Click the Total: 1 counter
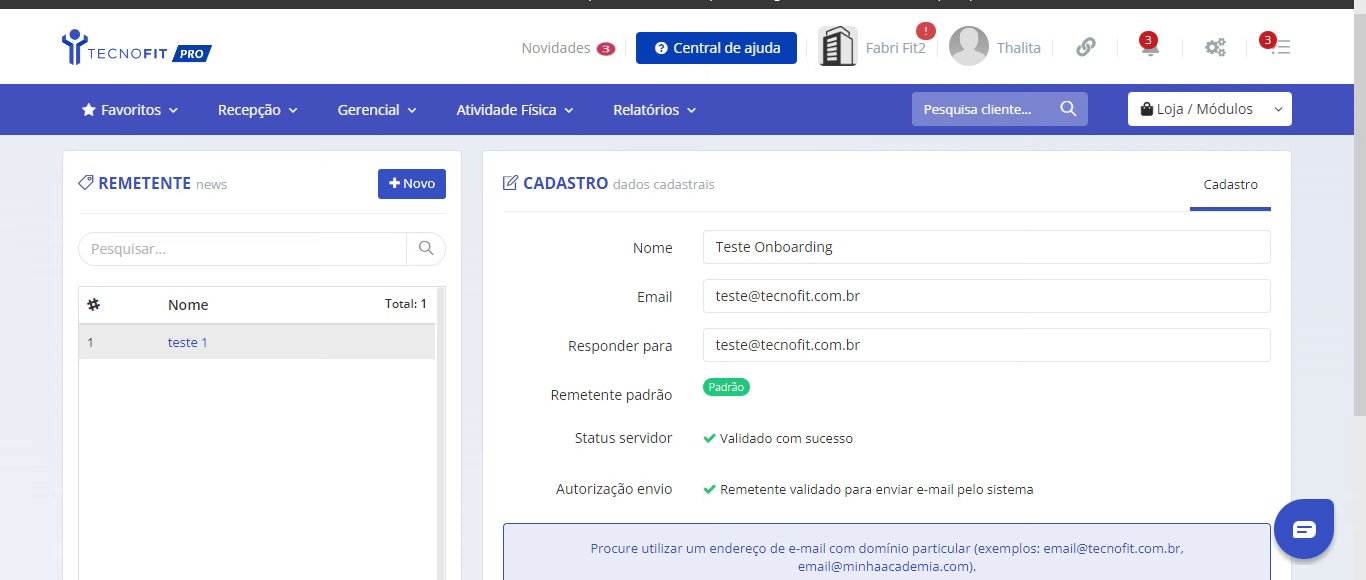 (406, 304)
